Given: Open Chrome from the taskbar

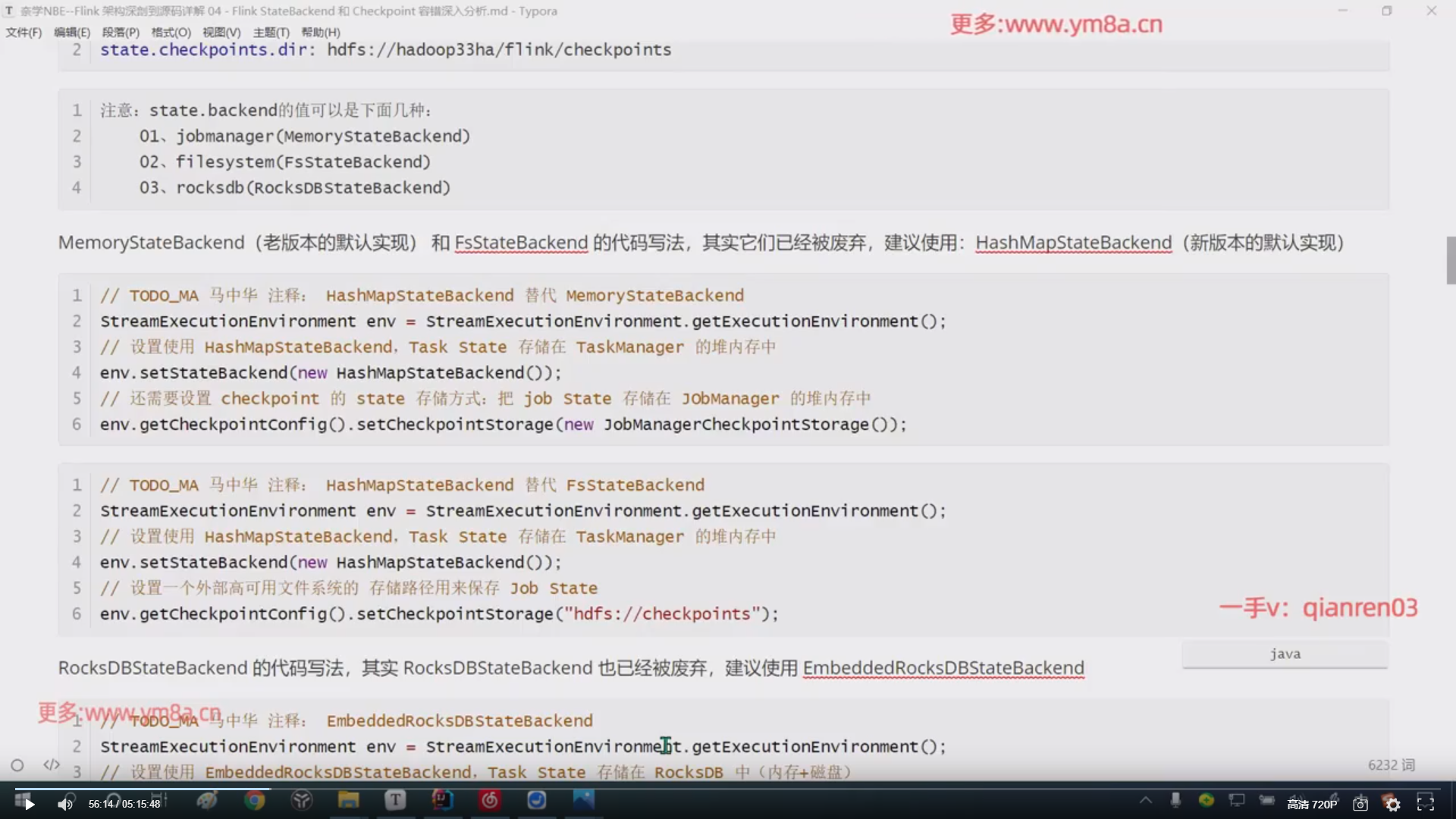Looking at the screenshot, I should pos(255,800).
